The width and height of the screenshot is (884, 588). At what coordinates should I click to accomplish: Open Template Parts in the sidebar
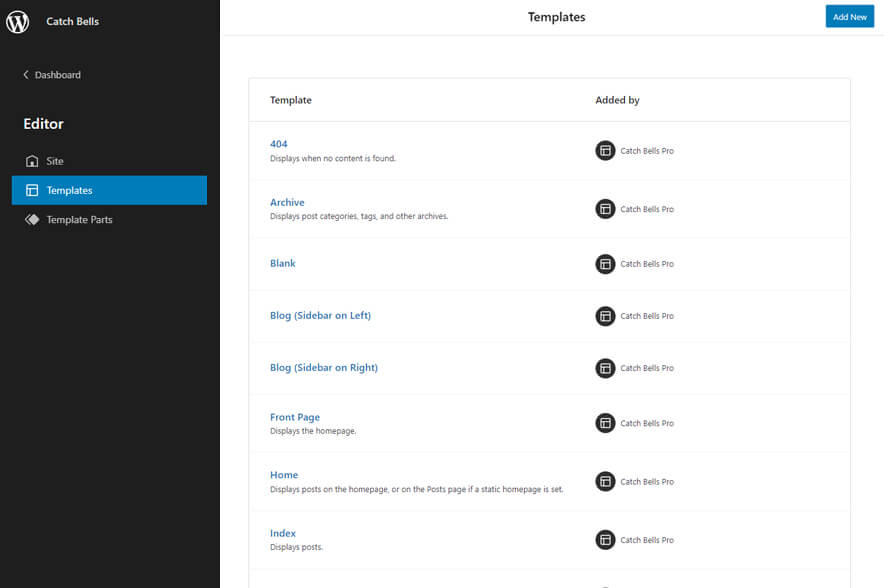point(79,219)
